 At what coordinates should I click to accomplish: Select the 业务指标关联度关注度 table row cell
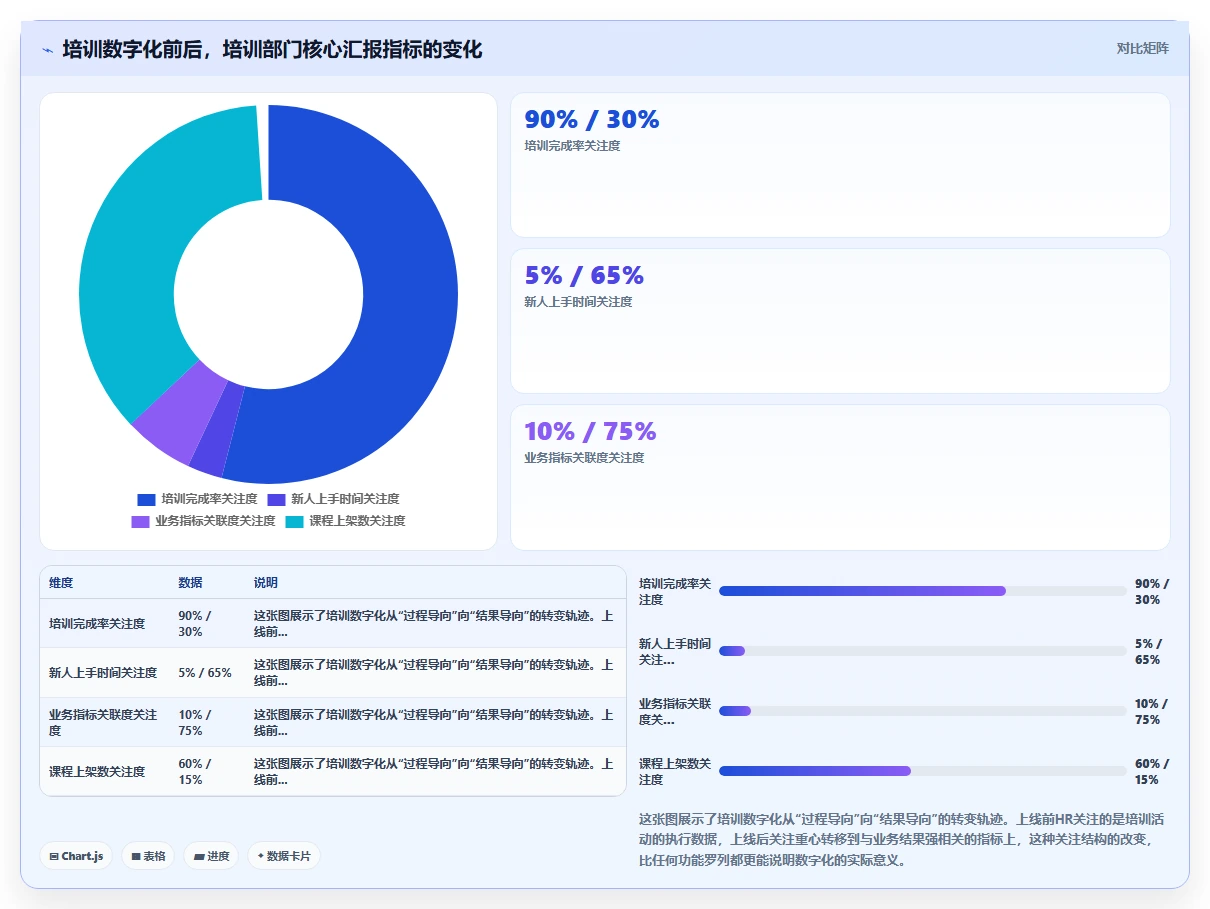pos(103,723)
